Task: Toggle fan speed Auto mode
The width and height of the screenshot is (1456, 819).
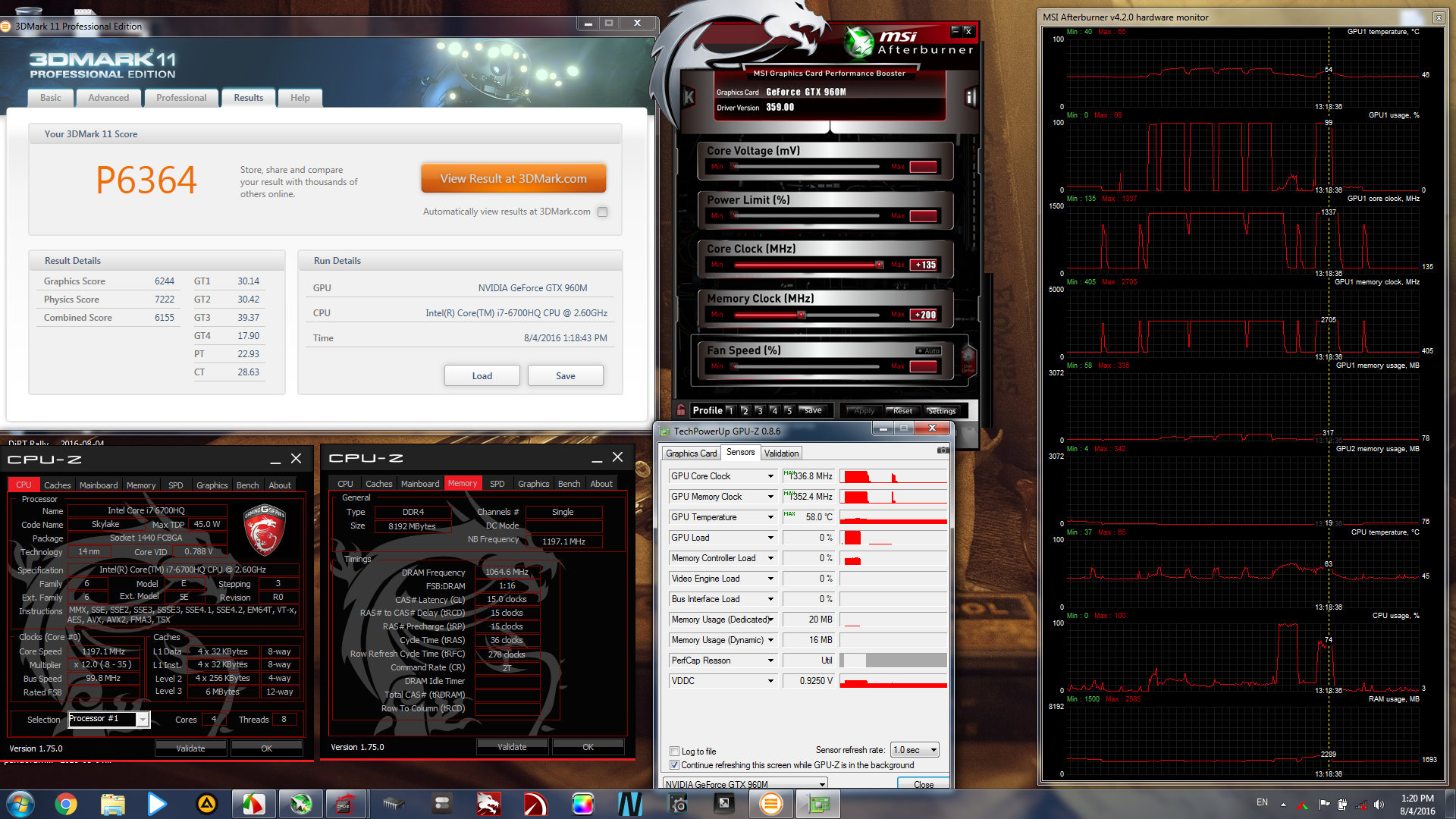Action: pyautogui.click(x=929, y=350)
